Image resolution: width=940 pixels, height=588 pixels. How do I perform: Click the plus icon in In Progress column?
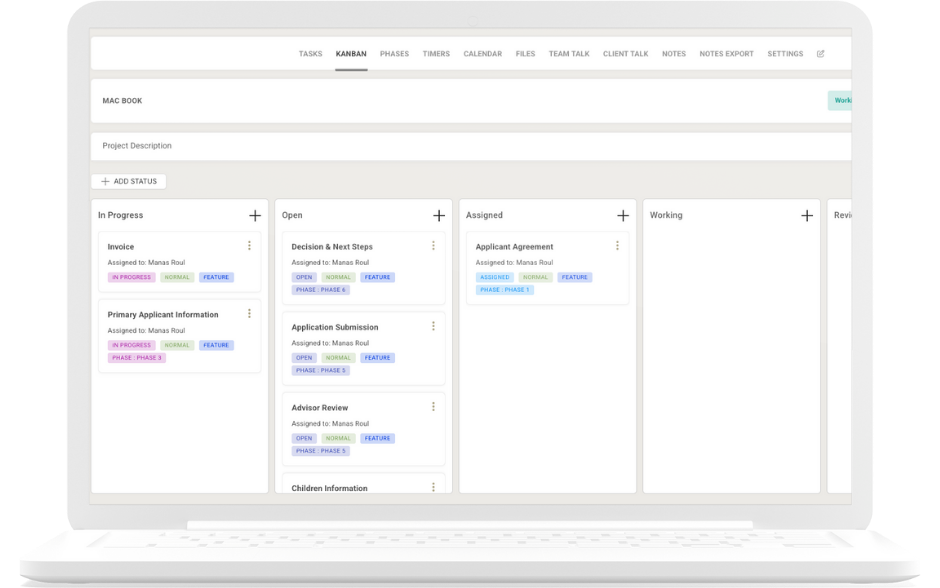coord(255,215)
